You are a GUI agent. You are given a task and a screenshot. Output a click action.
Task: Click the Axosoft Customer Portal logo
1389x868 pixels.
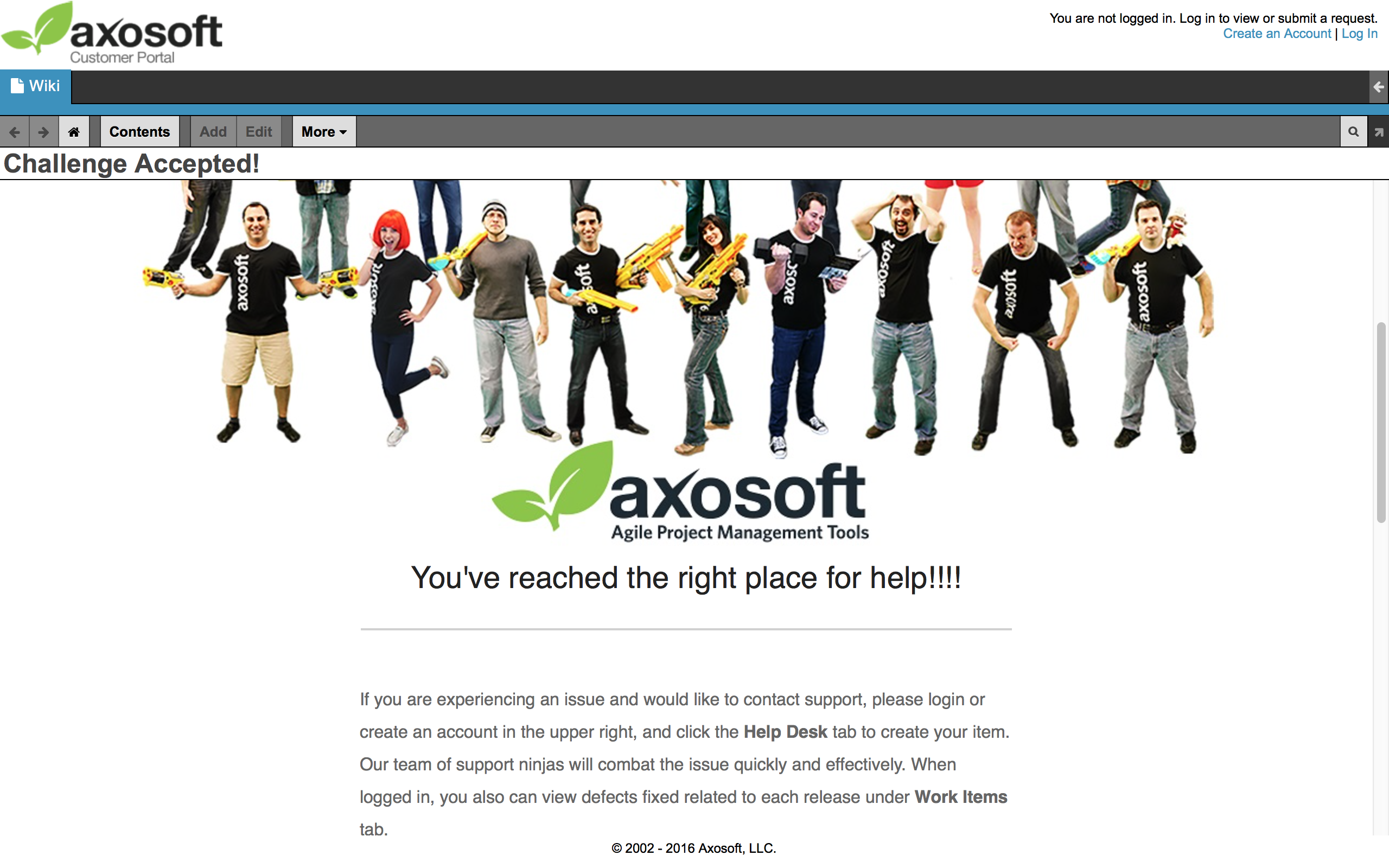click(111, 33)
